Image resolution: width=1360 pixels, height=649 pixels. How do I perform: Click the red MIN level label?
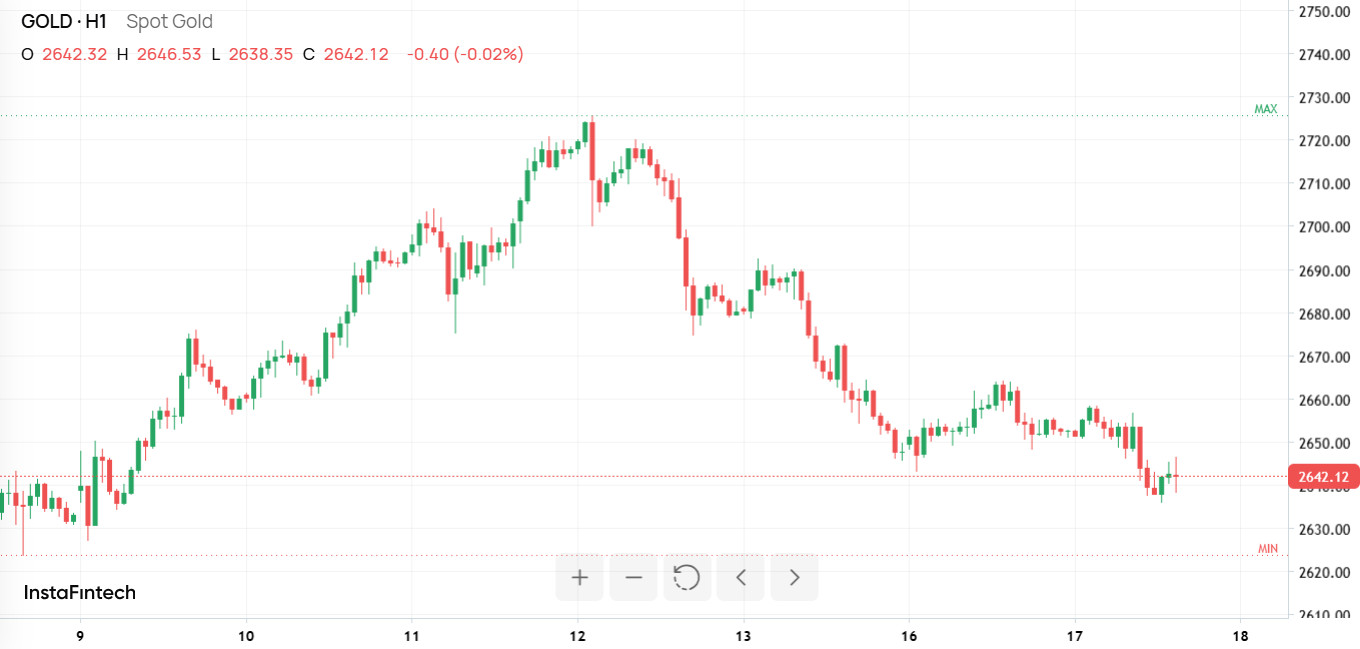point(1267,549)
